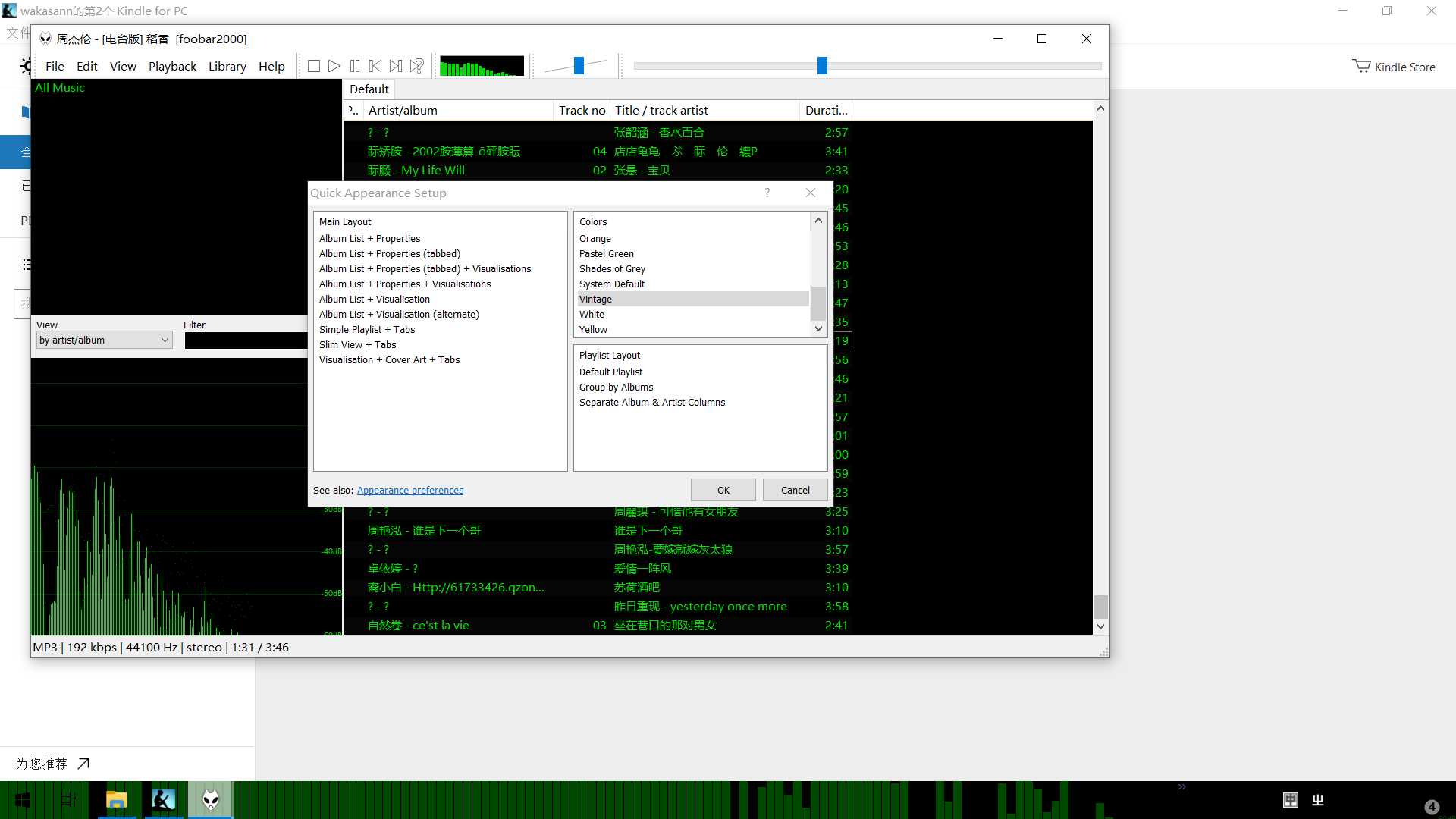
Task: Select the Default playlist tab
Action: [369, 89]
